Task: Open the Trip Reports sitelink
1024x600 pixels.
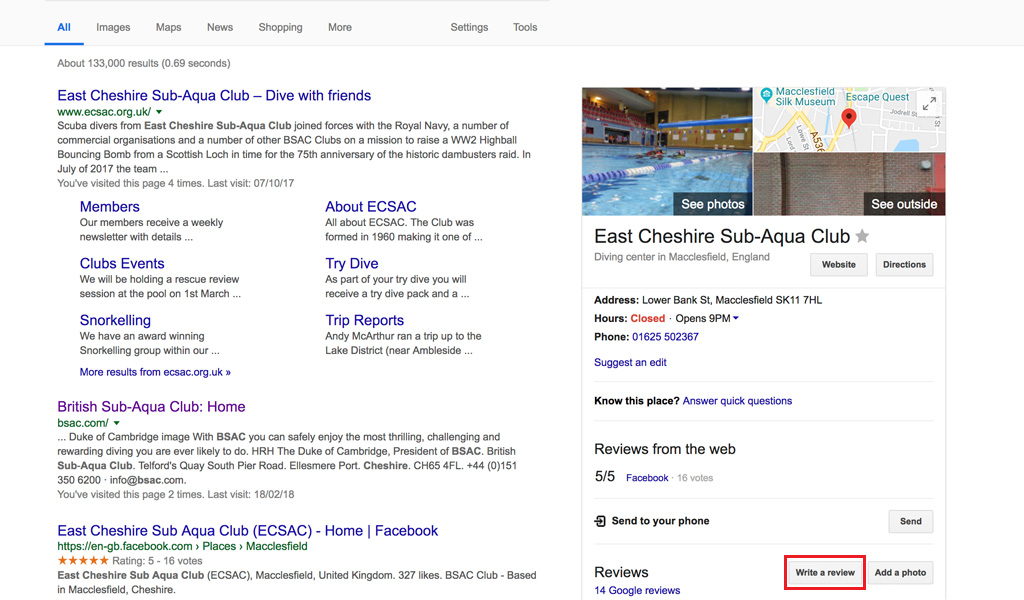Action: coord(364,320)
